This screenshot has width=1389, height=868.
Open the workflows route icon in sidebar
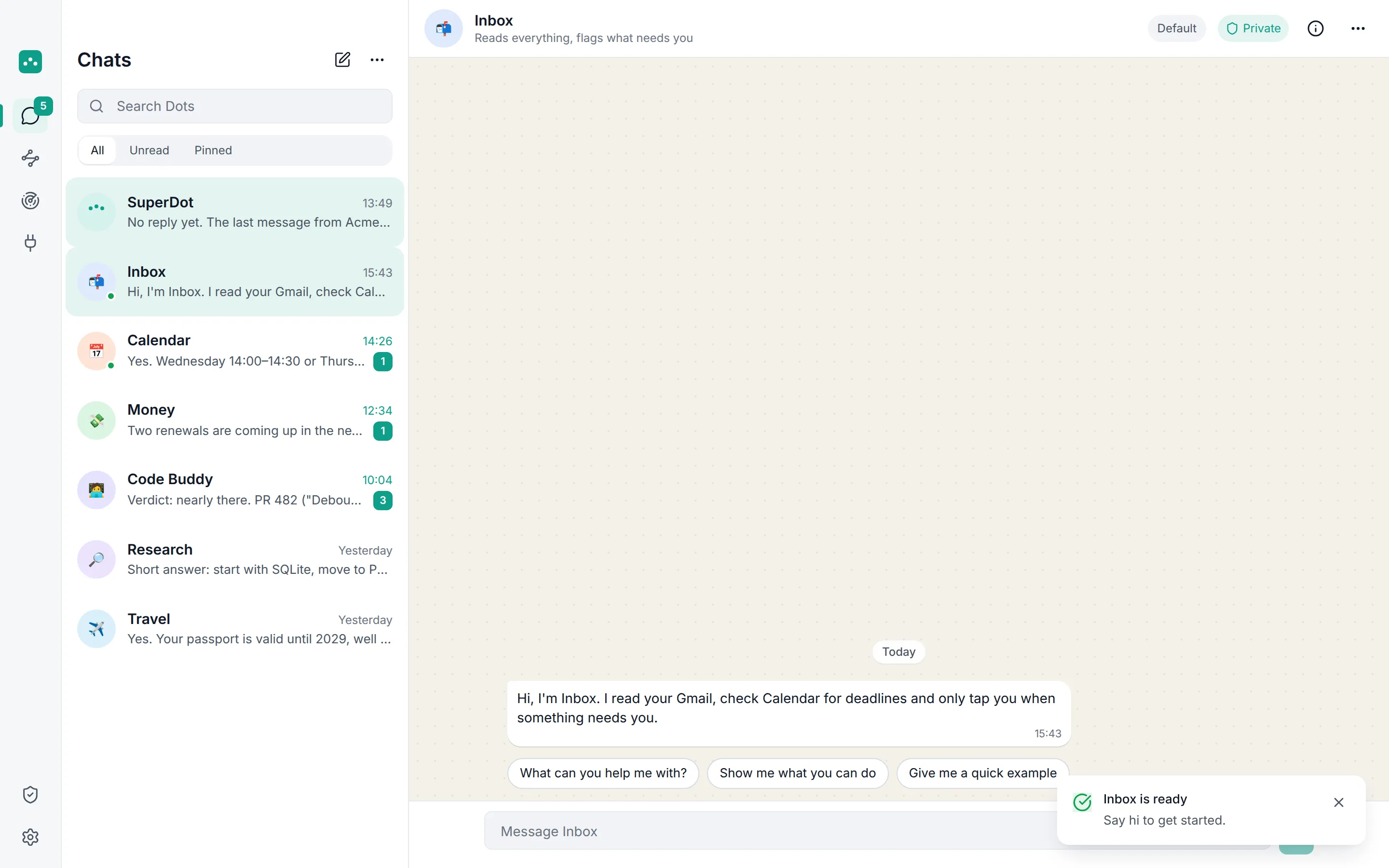(30, 159)
